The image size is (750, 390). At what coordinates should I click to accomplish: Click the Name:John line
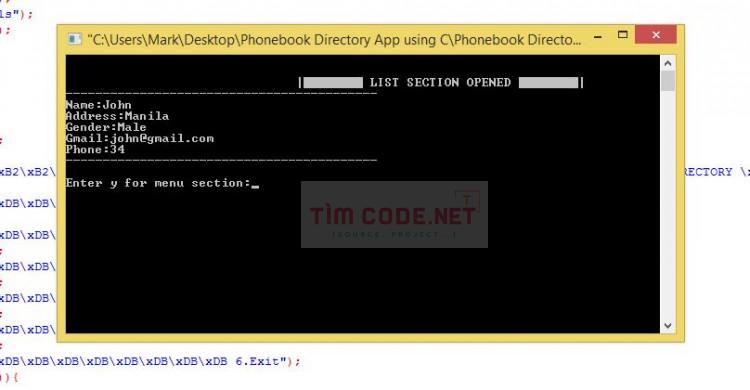pos(99,105)
